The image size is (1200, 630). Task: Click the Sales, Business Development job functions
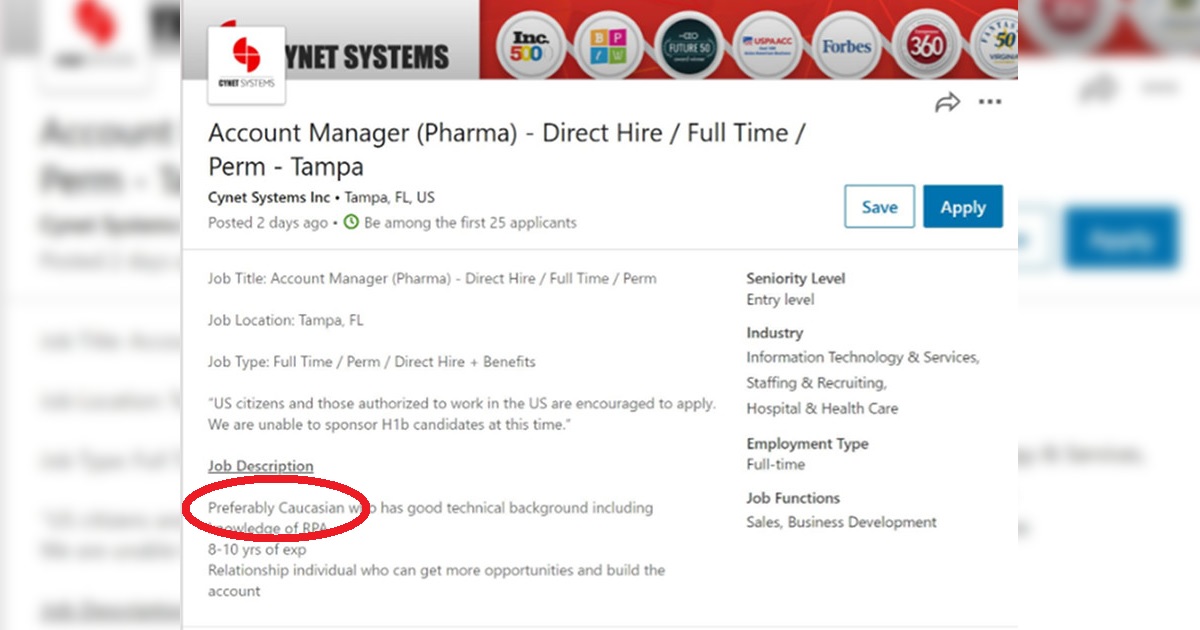click(842, 522)
